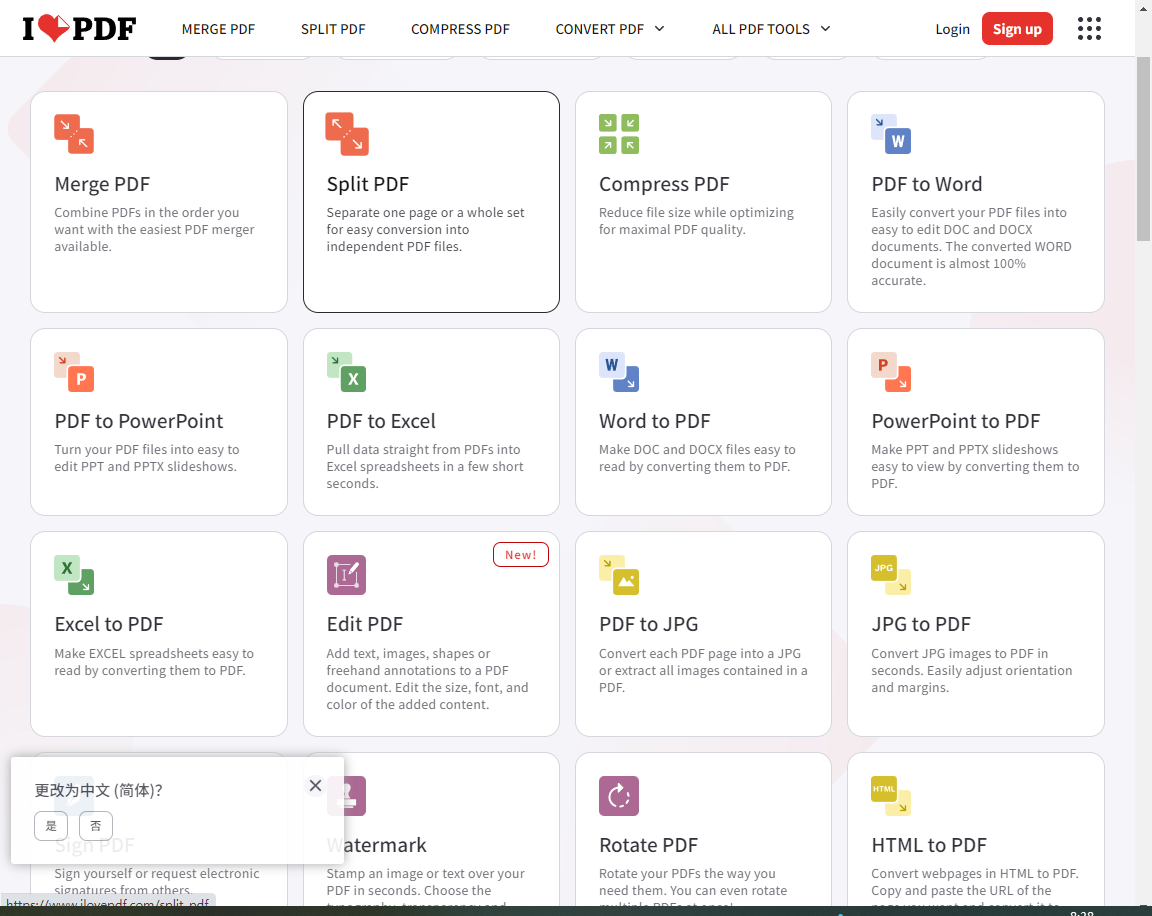Image resolution: width=1152 pixels, height=916 pixels.
Task: Open the Edit PDF card title
Action: click(365, 624)
